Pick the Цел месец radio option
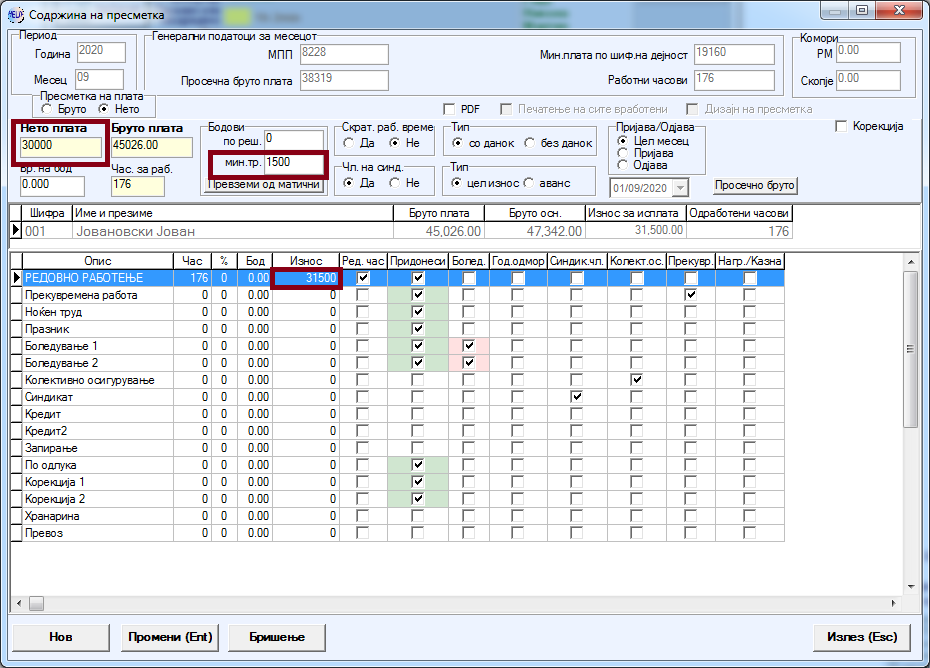Image resolution: width=930 pixels, height=668 pixels. pyautogui.click(x=622, y=141)
